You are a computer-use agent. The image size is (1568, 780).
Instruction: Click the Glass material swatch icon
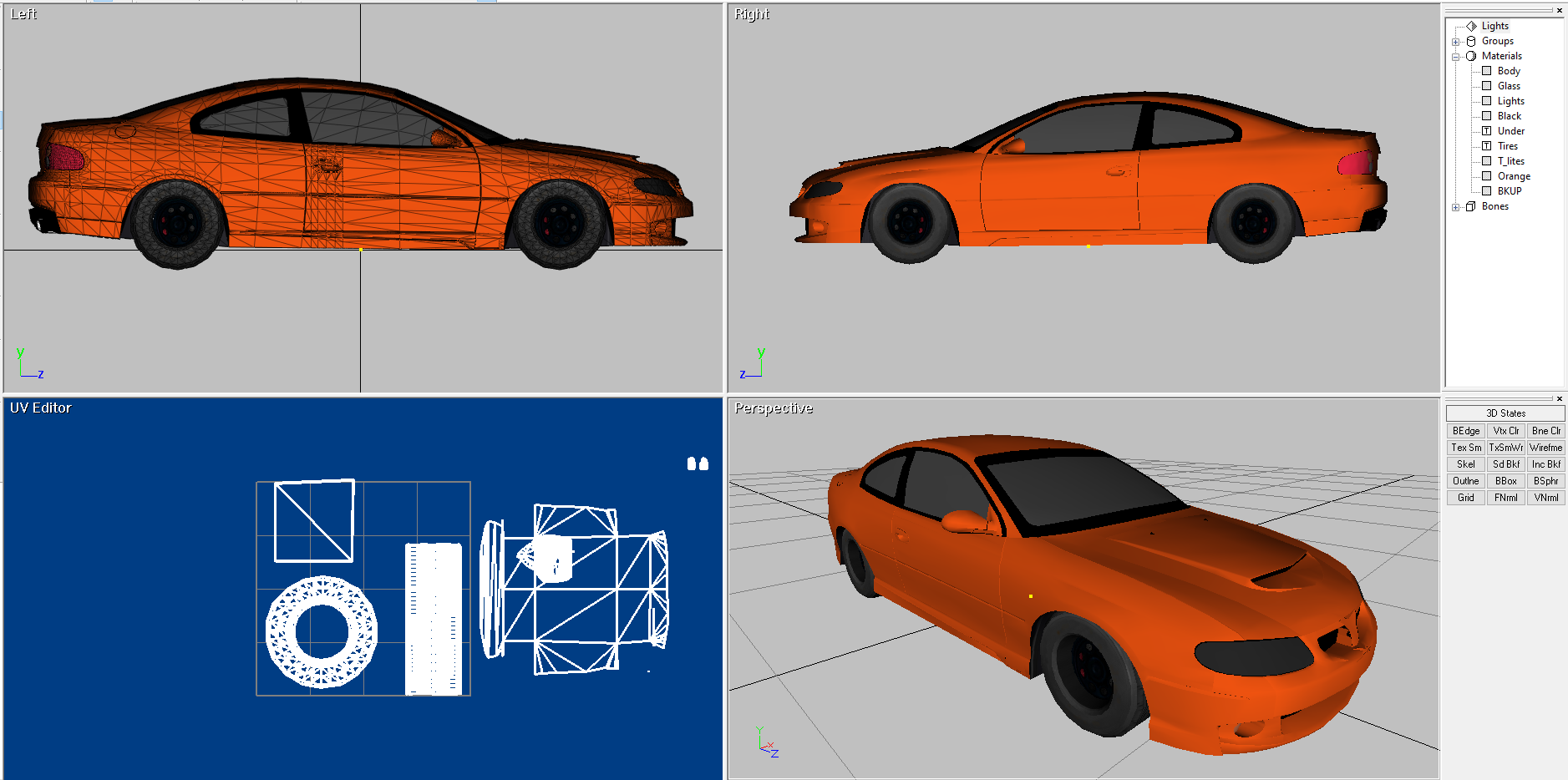[x=1486, y=86]
